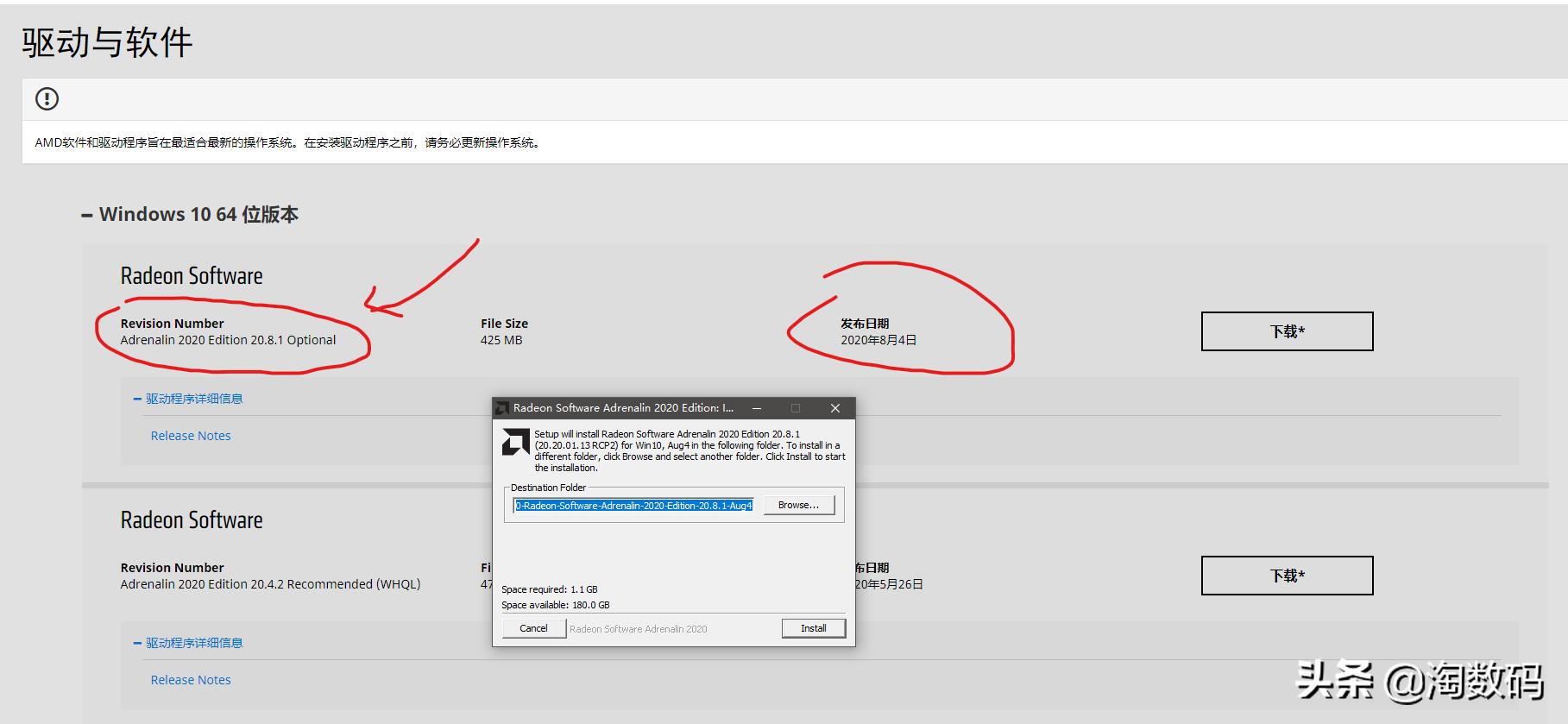Click the '425 MB' file size value

[501, 340]
